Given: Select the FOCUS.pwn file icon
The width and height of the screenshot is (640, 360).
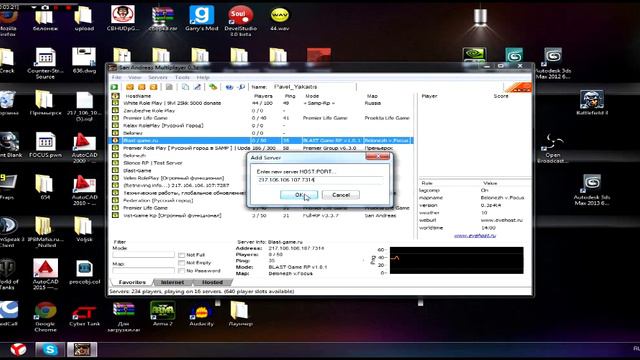Looking at the screenshot, I should [45, 145].
